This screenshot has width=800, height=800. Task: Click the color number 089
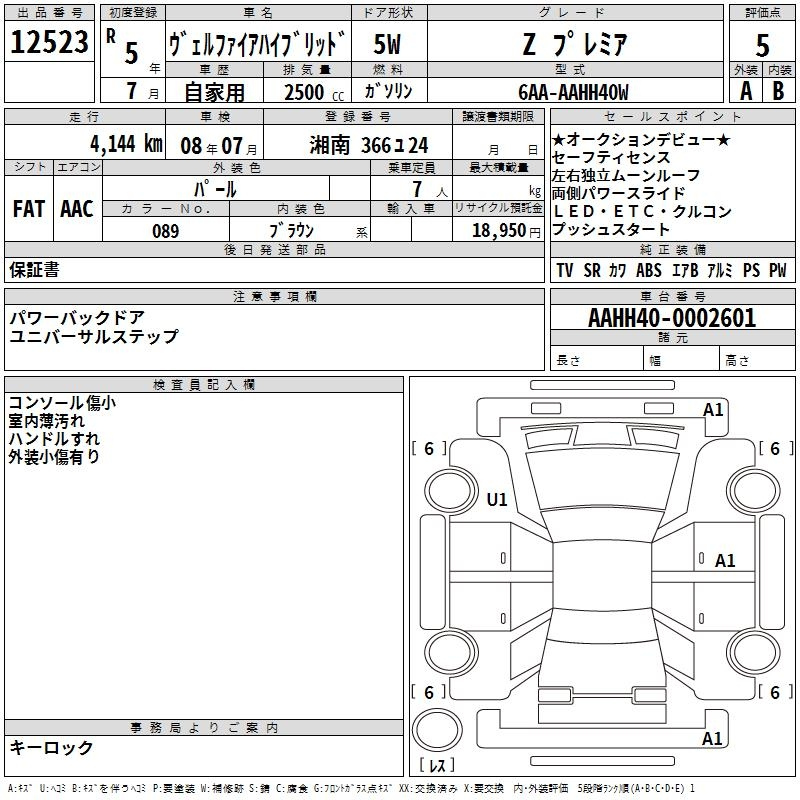(166, 231)
